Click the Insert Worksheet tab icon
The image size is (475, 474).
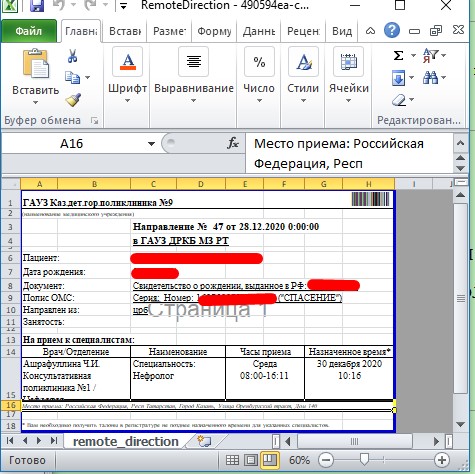click(x=204, y=441)
